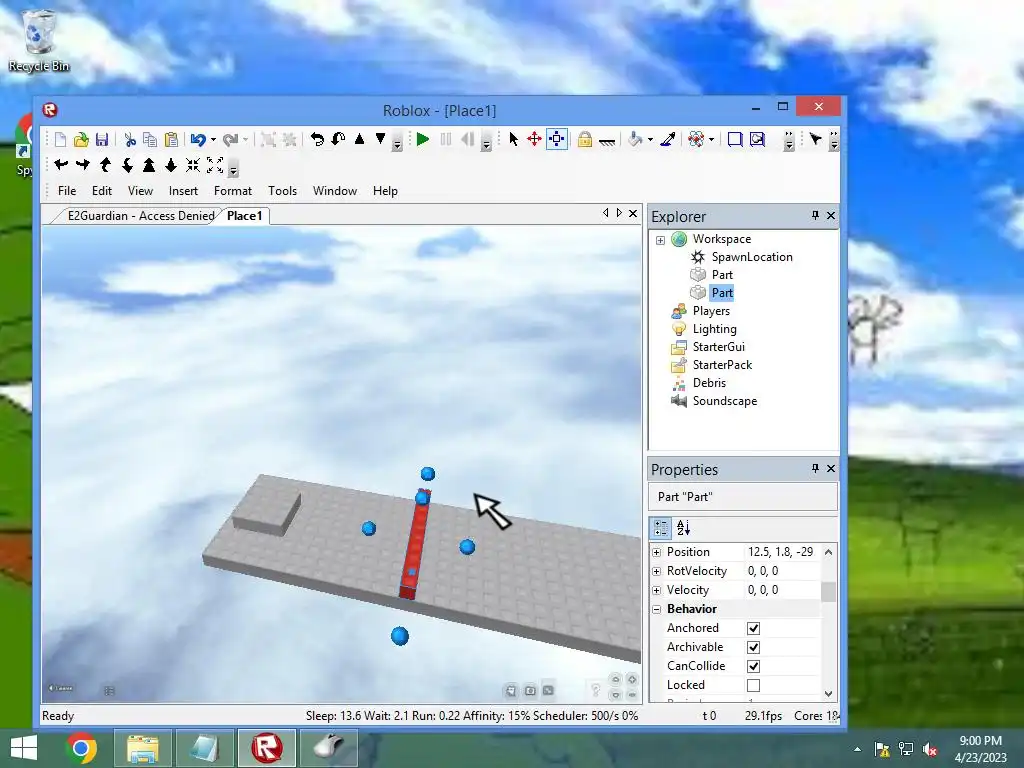Switch to E2Guardian - Access Denied tab
The height and width of the screenshot is (768, 1024).
pyautogui.click(x=140, y=216)
